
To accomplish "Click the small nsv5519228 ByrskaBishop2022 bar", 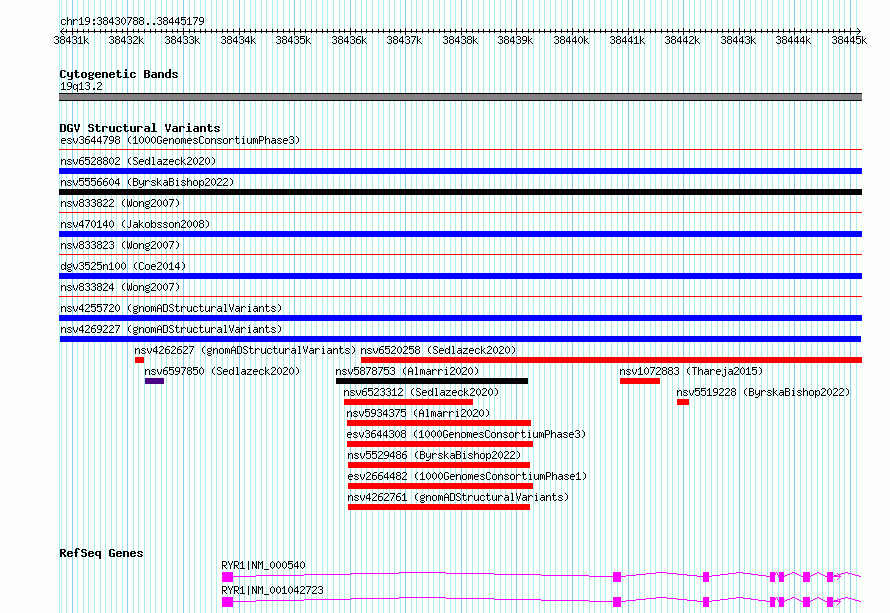I will [x=683, y=402].
